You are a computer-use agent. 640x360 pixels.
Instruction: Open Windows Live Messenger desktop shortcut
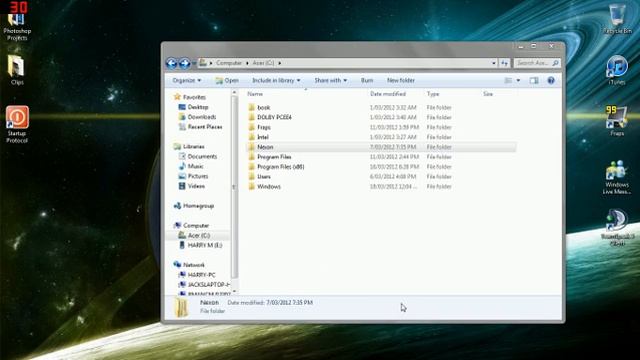pyautogui.click(x=617, y=177)
